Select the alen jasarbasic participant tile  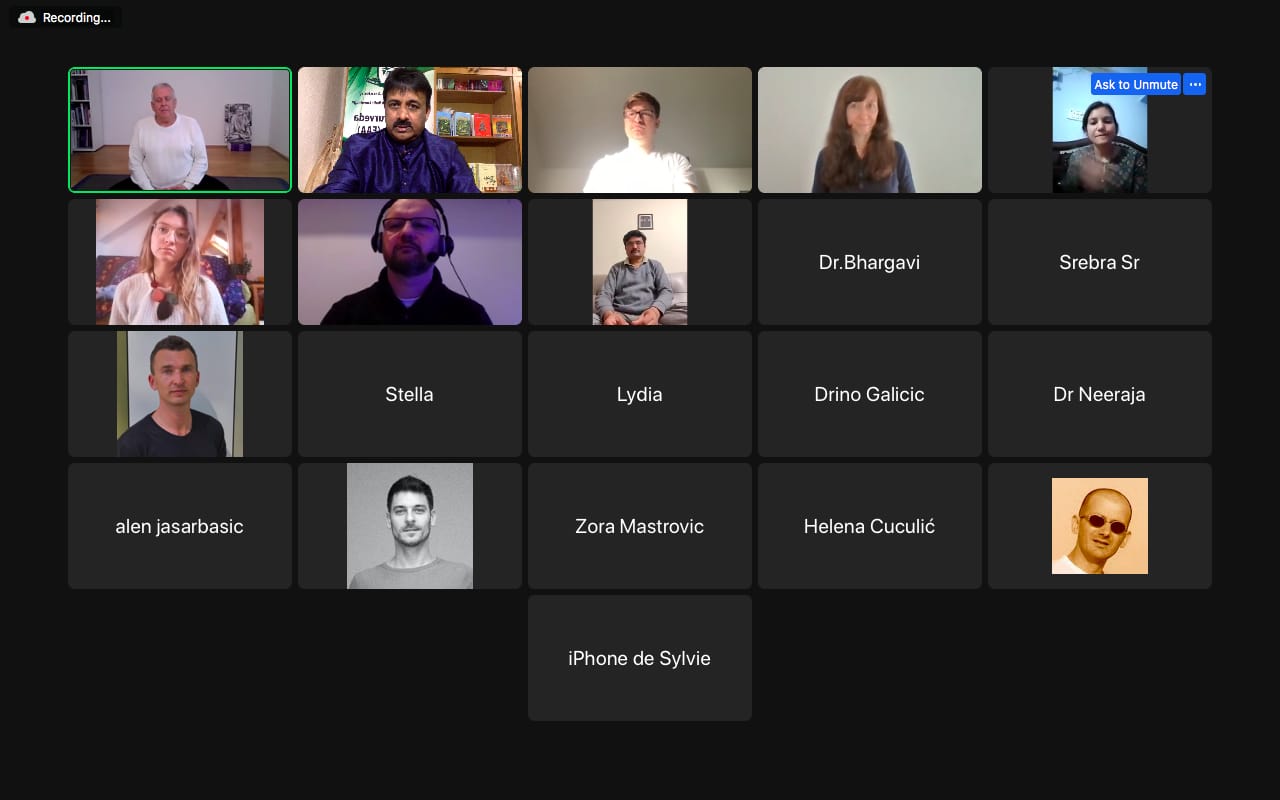pyautogui.click(x=180, y=526)
